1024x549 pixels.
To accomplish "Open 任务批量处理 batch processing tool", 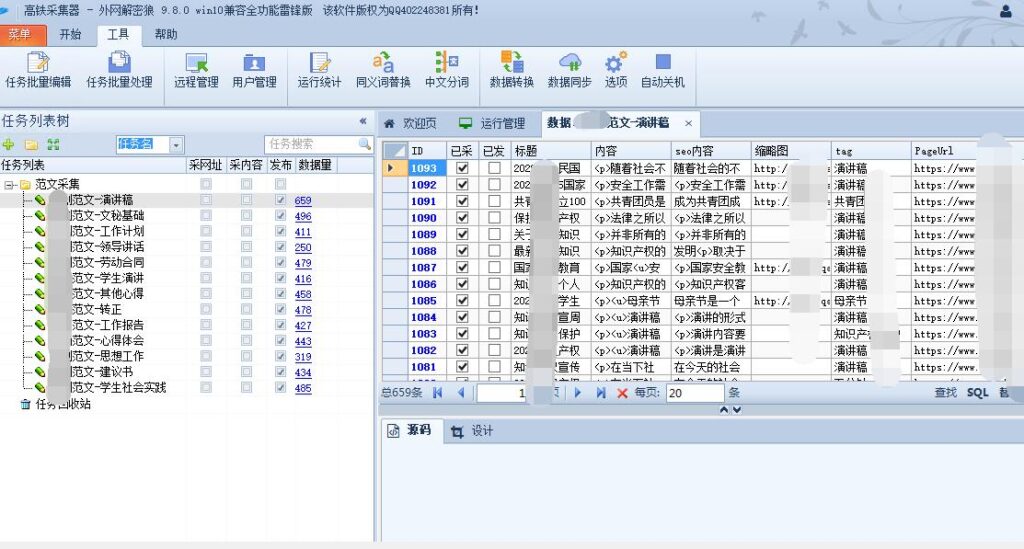I will point(119,70).
